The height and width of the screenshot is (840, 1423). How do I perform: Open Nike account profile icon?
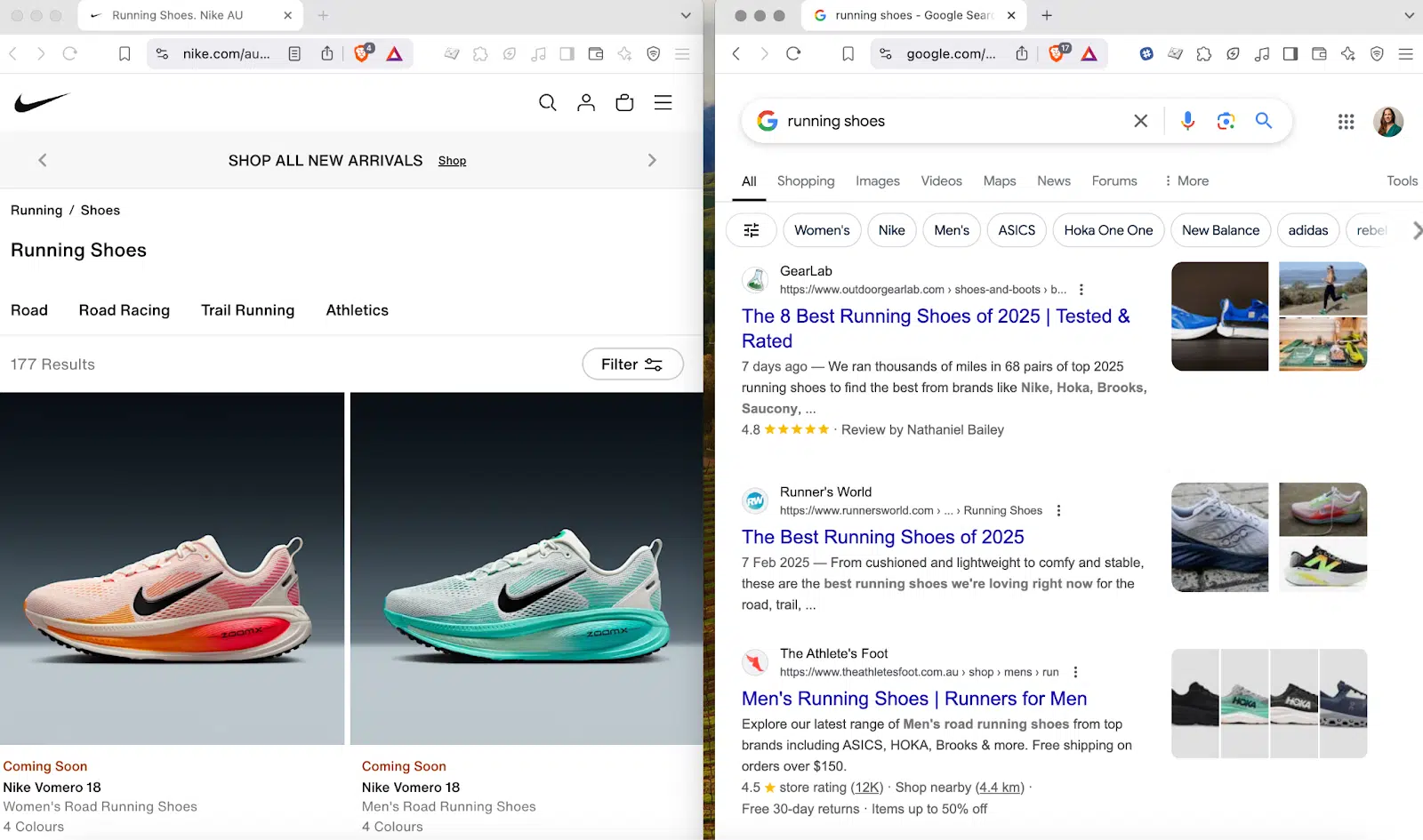point(586,103)
